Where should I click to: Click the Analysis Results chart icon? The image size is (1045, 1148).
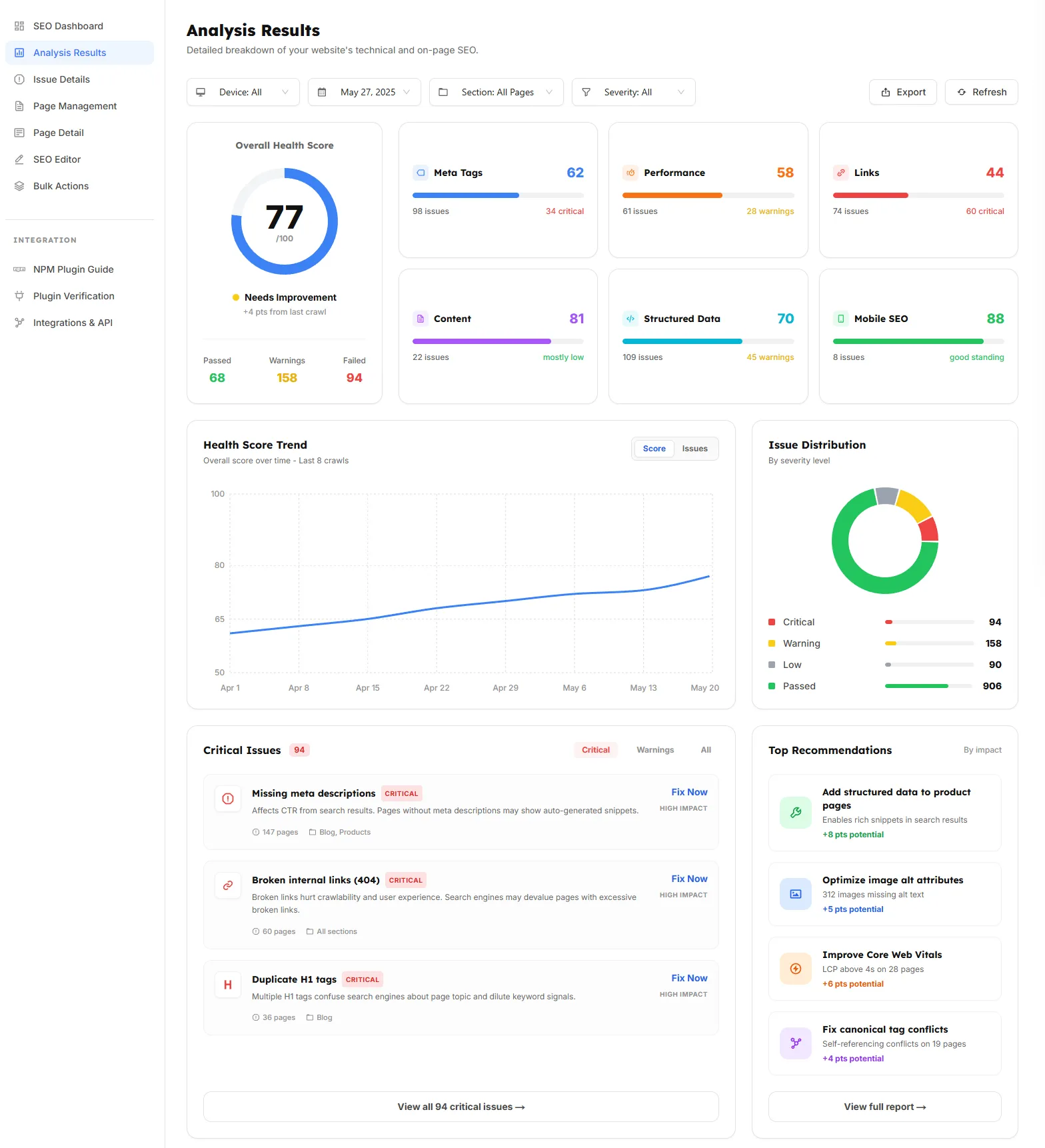(19, 53)
